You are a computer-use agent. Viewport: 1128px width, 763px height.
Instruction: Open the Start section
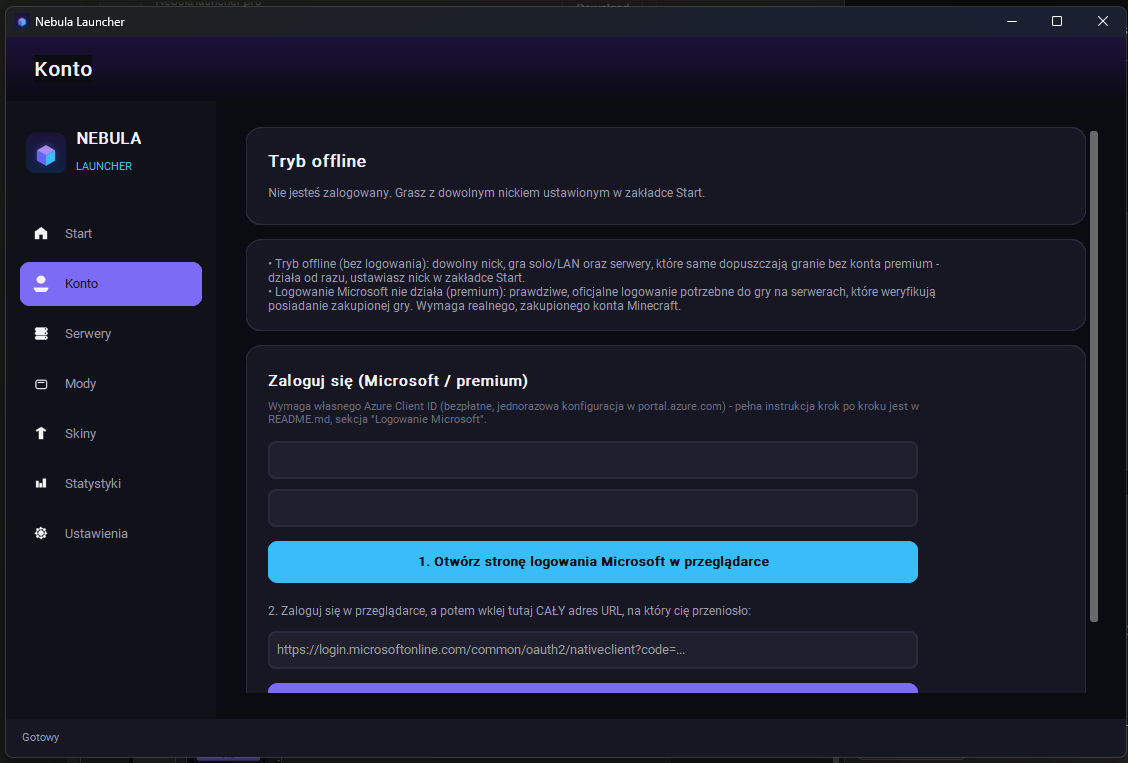[111, 234]
